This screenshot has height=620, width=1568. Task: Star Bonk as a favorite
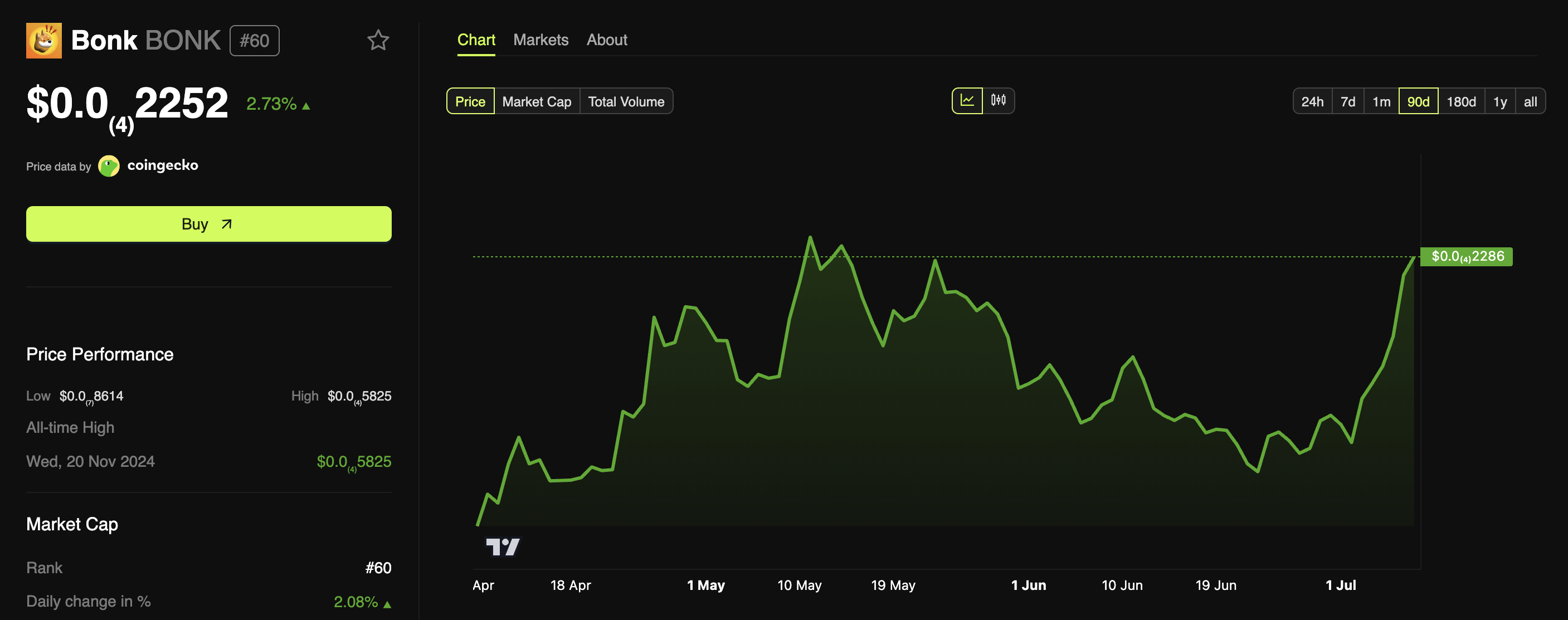(378, 40)
